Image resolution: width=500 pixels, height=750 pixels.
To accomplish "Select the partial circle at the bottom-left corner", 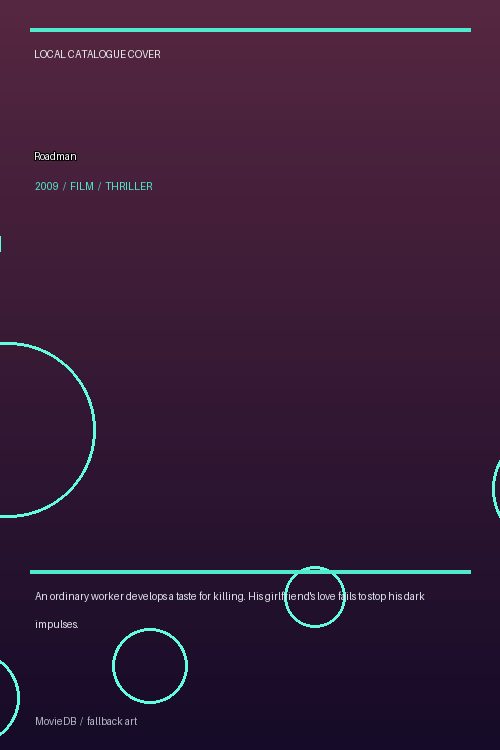I will pos(9,698).
